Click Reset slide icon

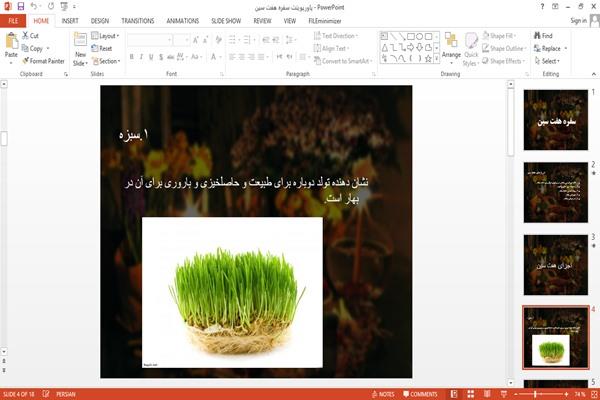click(x=95, y=48)
